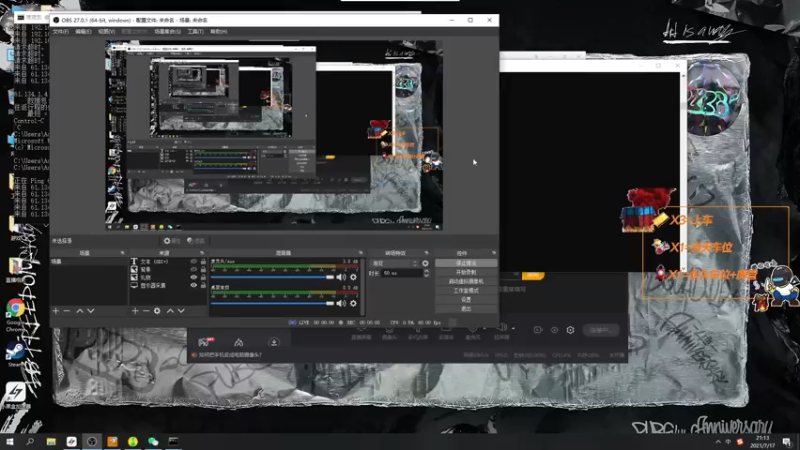Select the scene entry in Scenes list

pyautogui.click(x=88, y=262)
